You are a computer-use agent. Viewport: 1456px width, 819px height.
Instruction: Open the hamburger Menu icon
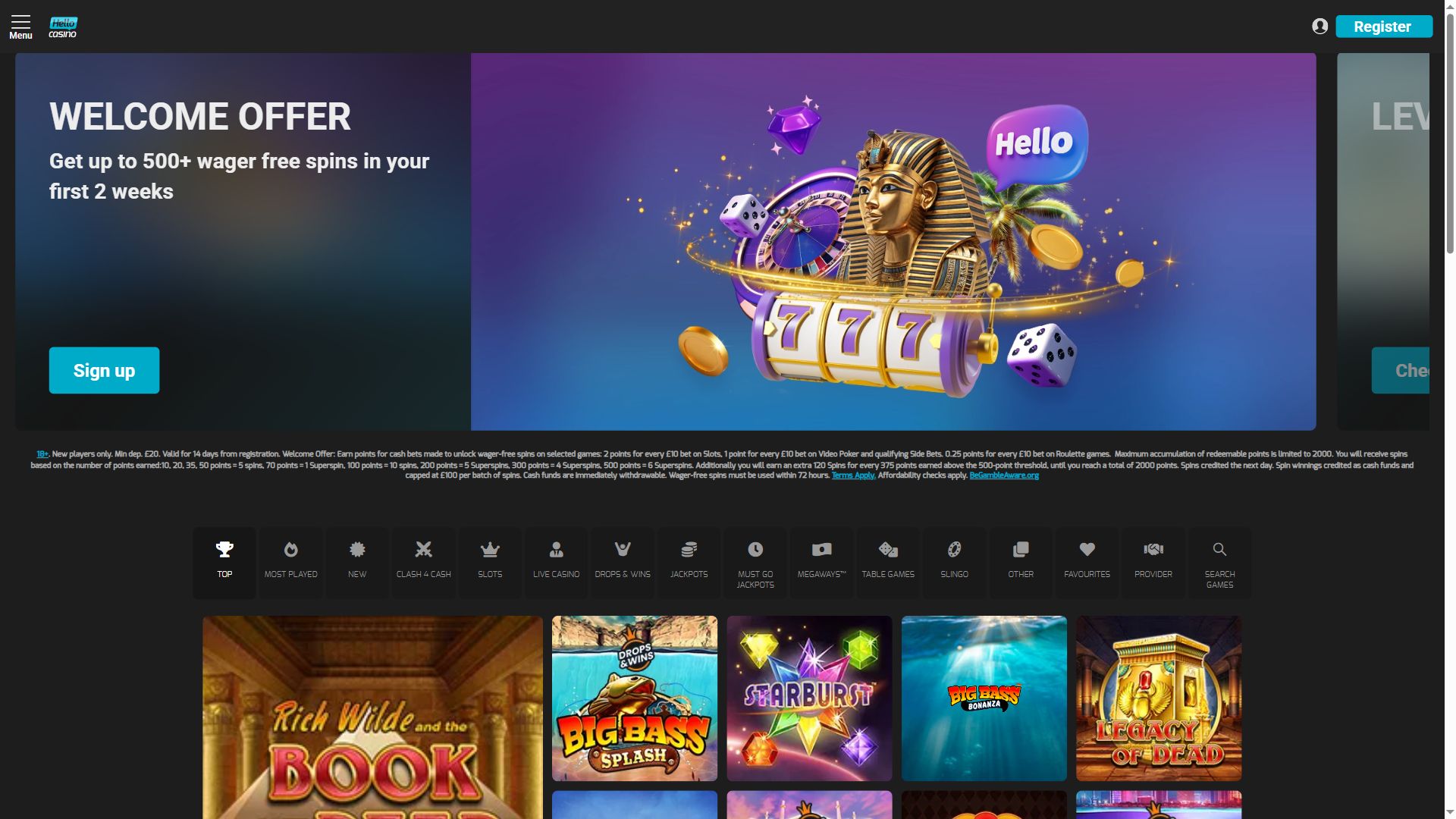20,27
